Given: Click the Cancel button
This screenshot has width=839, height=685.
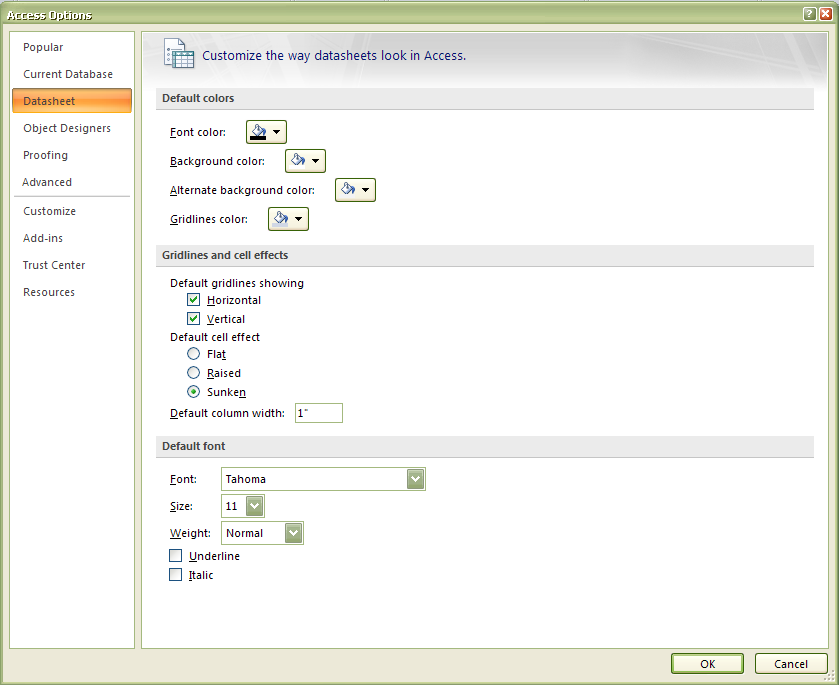Looking at the screenshot, I should click(791, 664).
